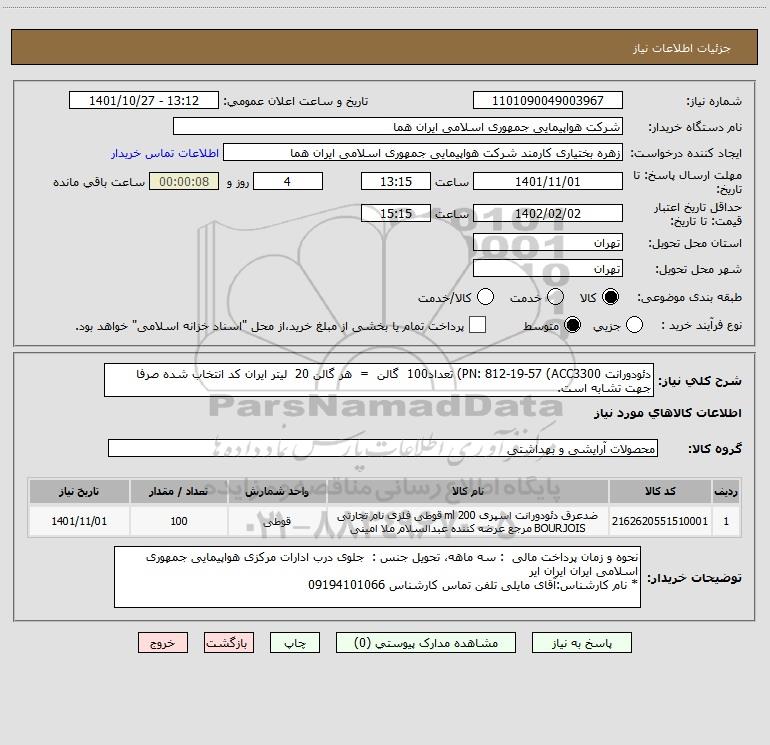Image resolution: width=770 pixels, height=745 pixels.
Task: Click the نام کالا column header
Action: coord(467,492)
